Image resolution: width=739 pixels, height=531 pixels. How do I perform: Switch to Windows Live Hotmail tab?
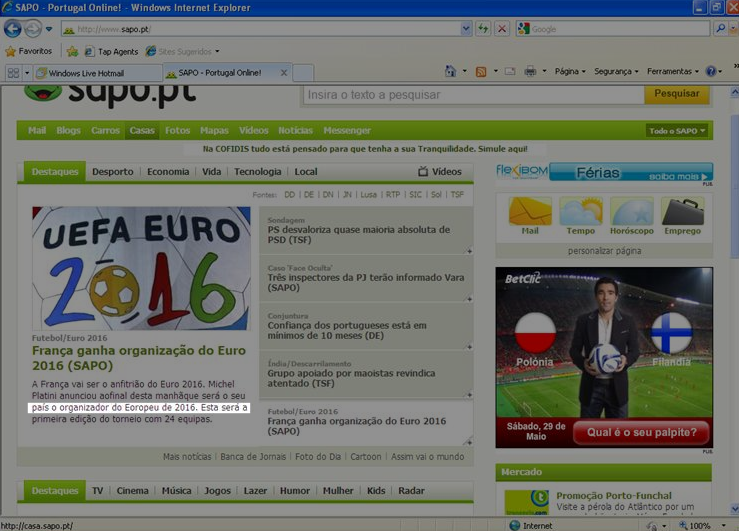pos(98,73)
